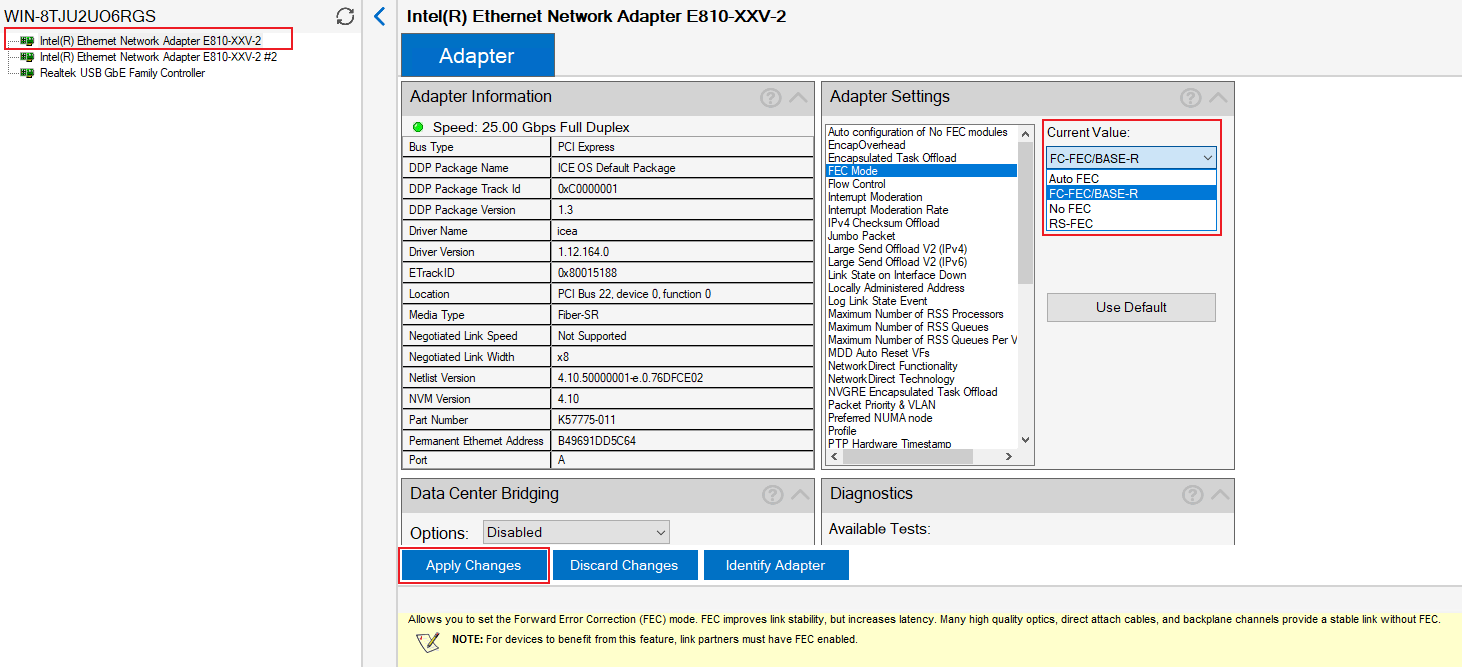Refresh the adapter list icon
The image size is (1462, 667).
tap(345, 16)
